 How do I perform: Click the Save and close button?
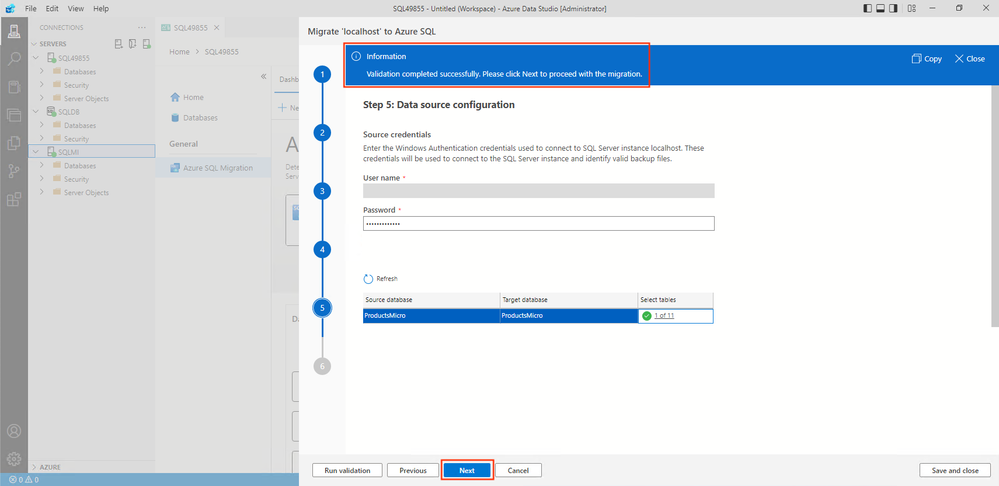click(x=955, y=470)
